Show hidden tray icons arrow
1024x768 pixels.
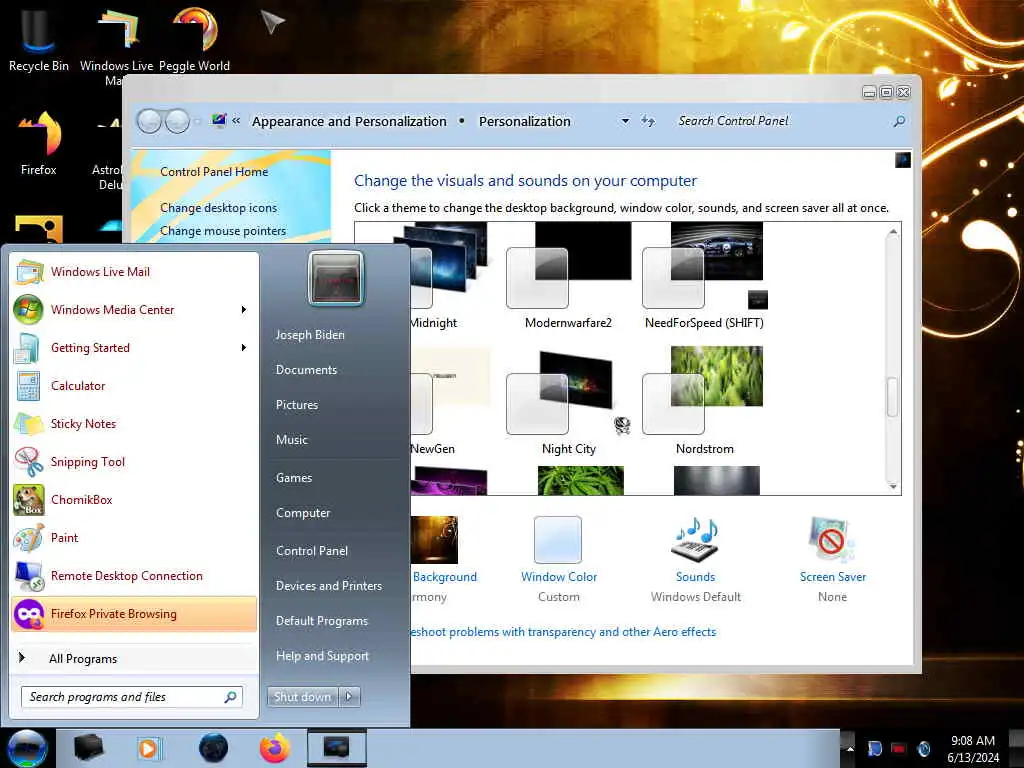pos(850,748)
